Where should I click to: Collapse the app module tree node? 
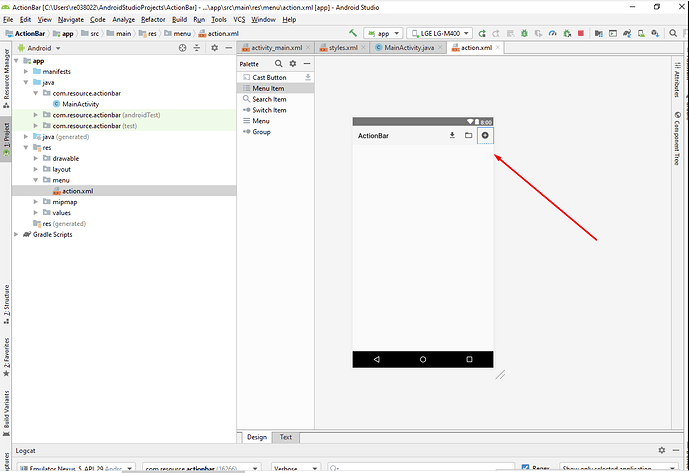16,61
